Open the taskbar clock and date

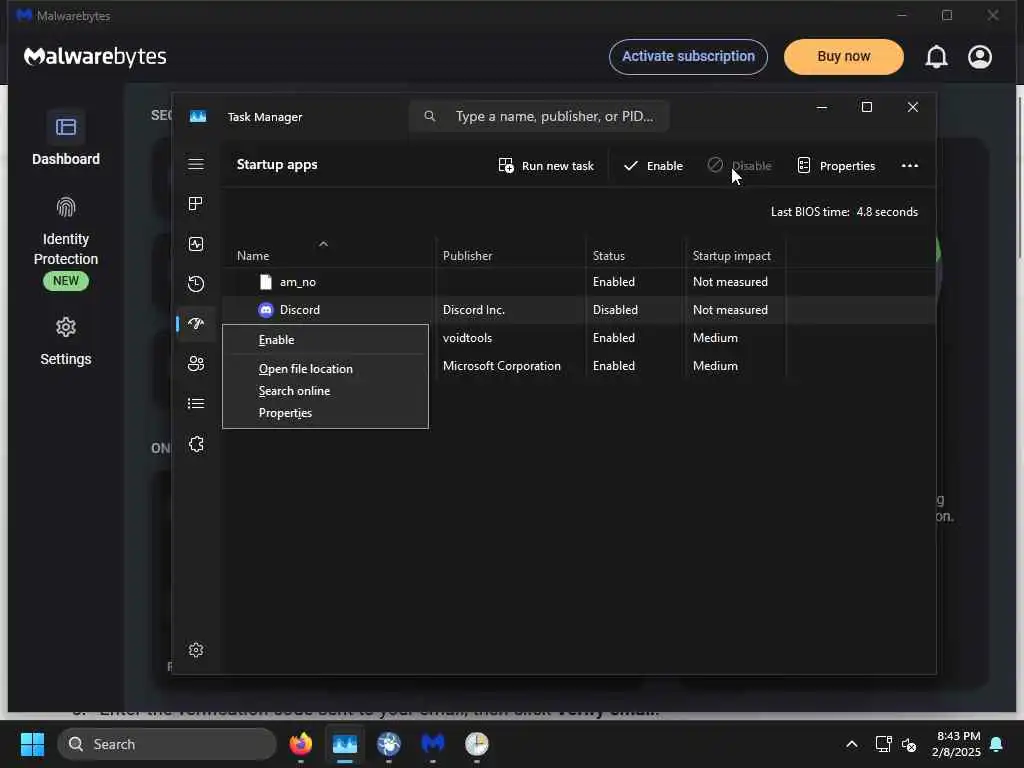click(x=956, y=744)
